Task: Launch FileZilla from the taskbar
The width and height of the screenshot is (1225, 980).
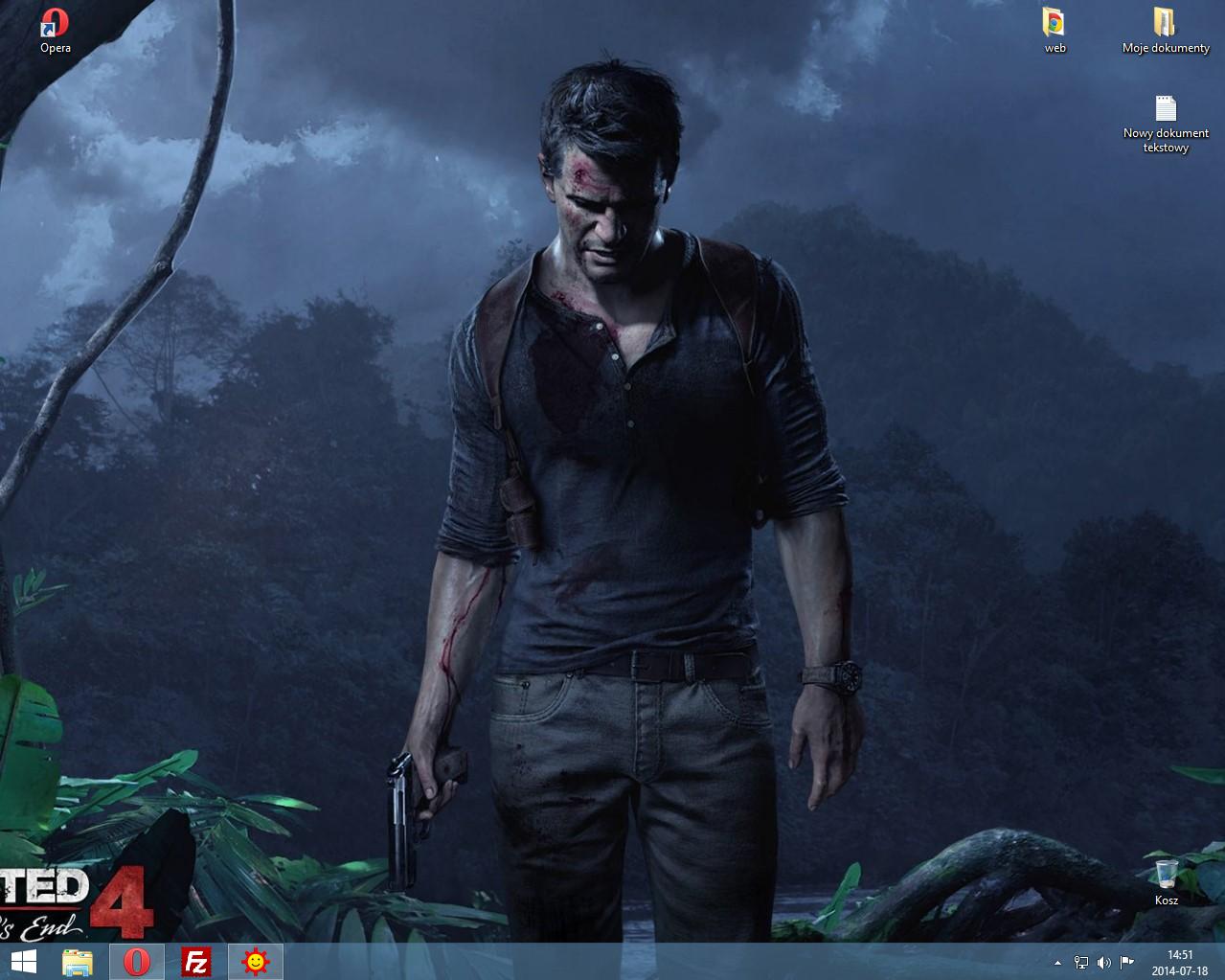Action: pyautogui.click(x=196, y=961)
